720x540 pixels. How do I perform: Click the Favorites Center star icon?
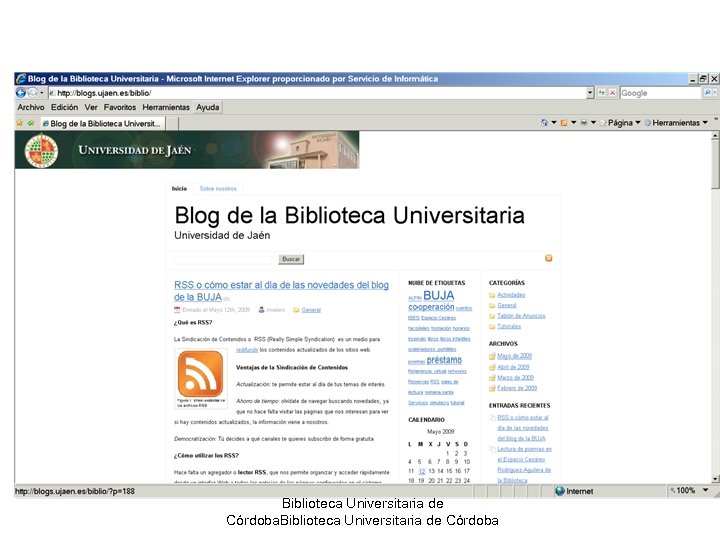click(x=19, y=123)
